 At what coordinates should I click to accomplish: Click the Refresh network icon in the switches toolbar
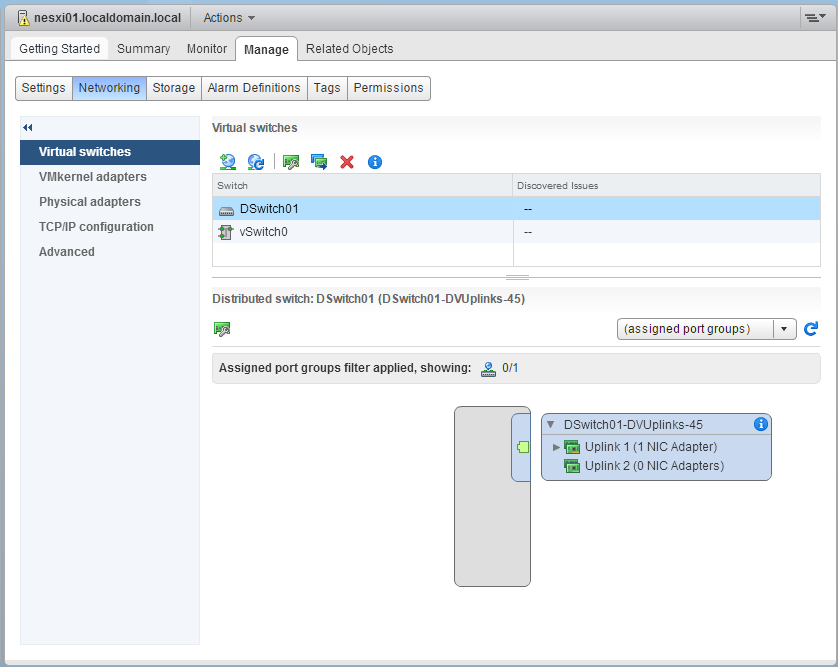tap(256, 162)
